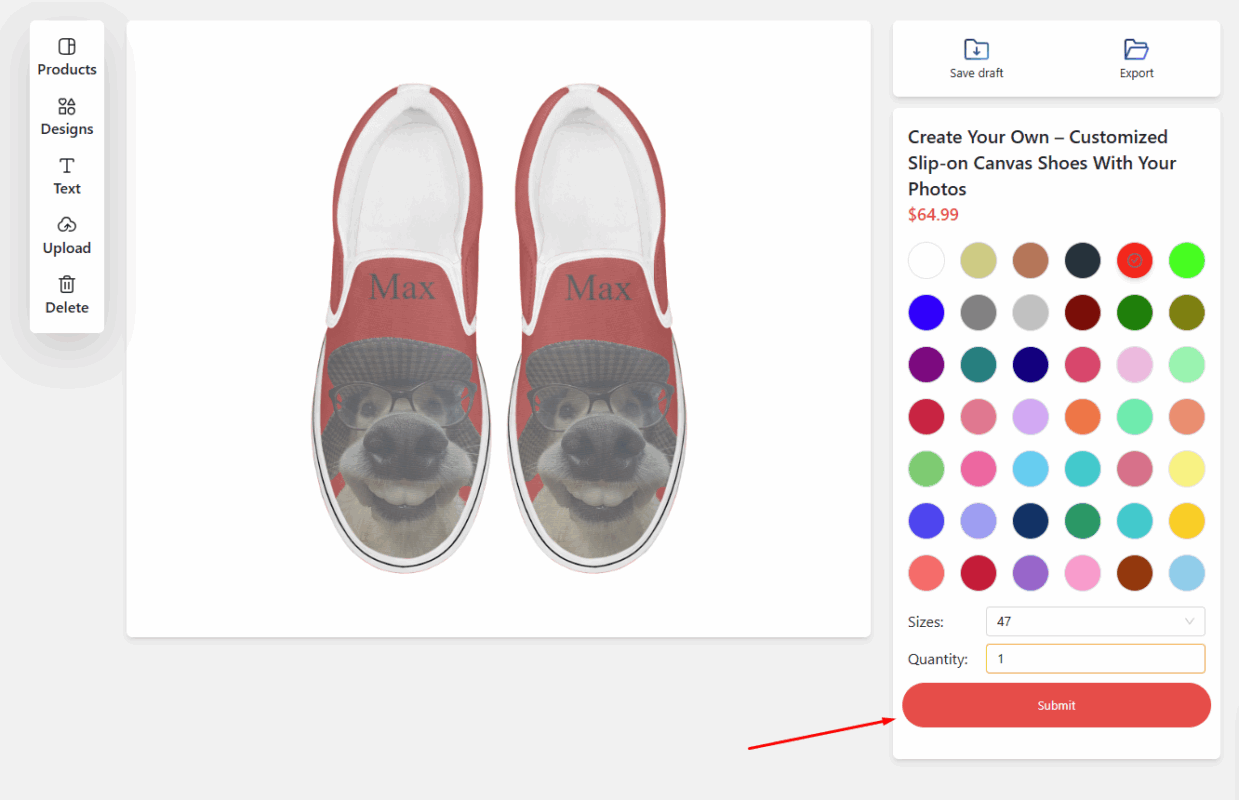Select the rust brown color swatch
This screenshot has height=800, width=1239.
[1134, 573]
